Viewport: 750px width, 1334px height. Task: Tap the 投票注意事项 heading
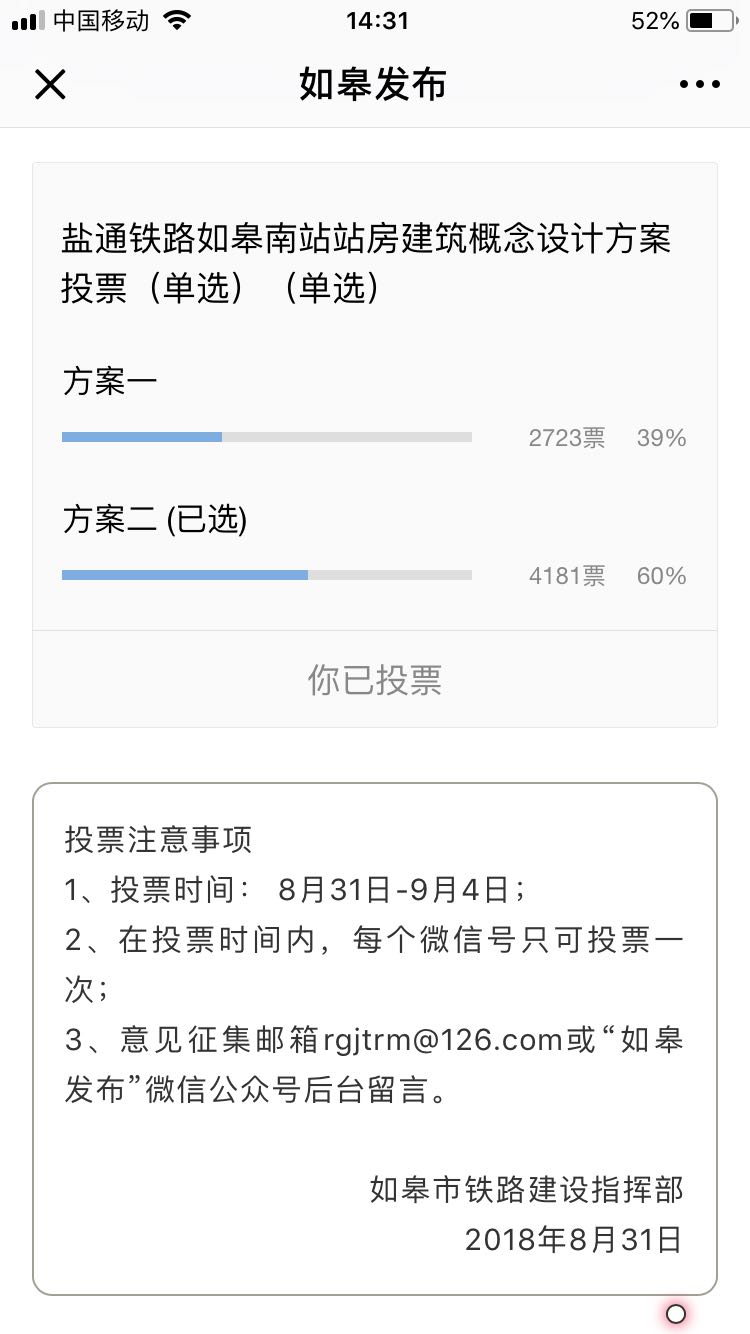coord(158,839)
